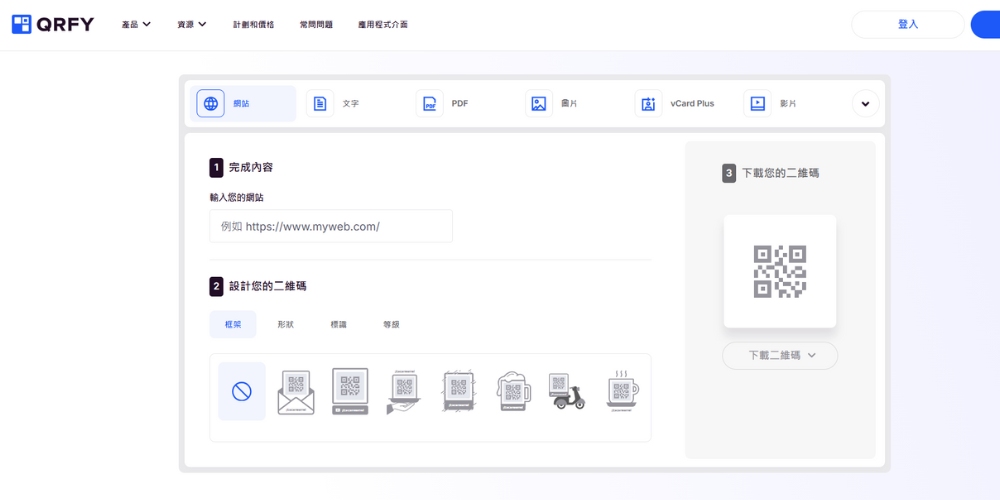
Task: Open the 資源 dropdown menu
Action: pyautogui.click(x=192, y=24)
